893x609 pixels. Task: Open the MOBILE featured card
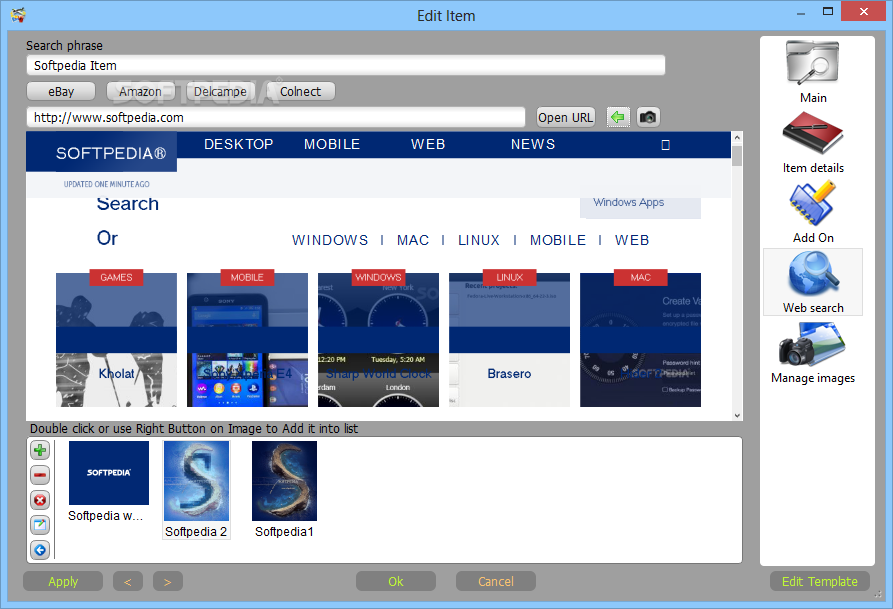(x=247, y=340)
